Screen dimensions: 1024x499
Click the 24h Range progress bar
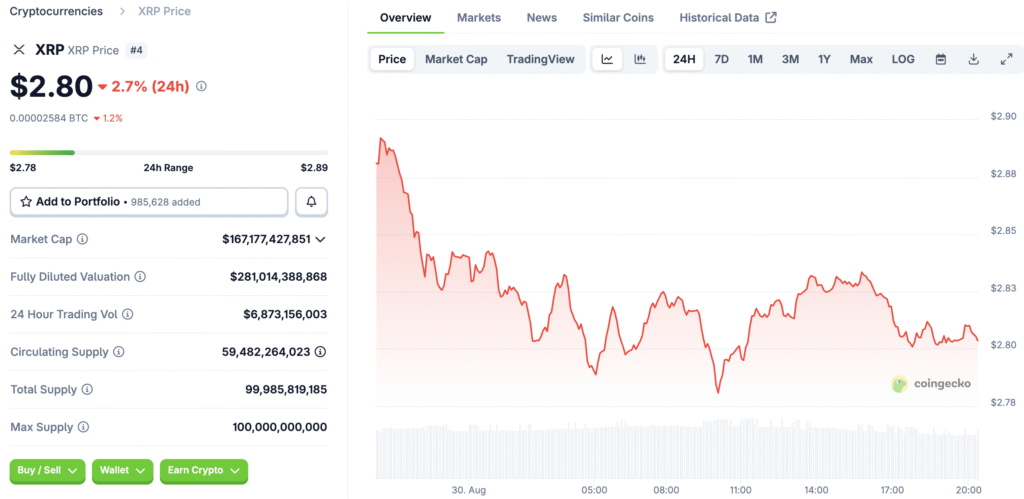coord(169,153)
